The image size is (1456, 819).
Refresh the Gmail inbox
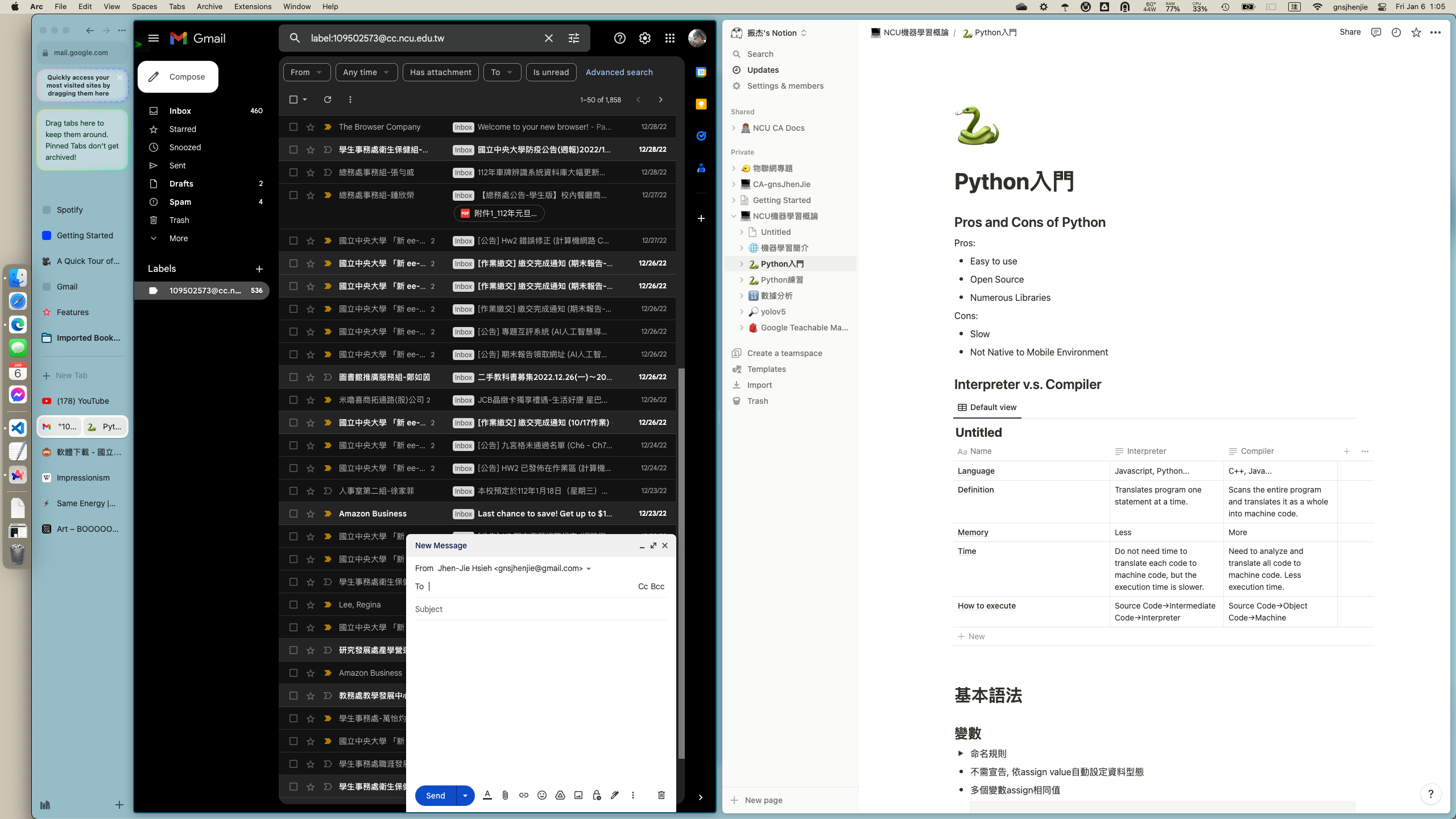coord(328,100)
